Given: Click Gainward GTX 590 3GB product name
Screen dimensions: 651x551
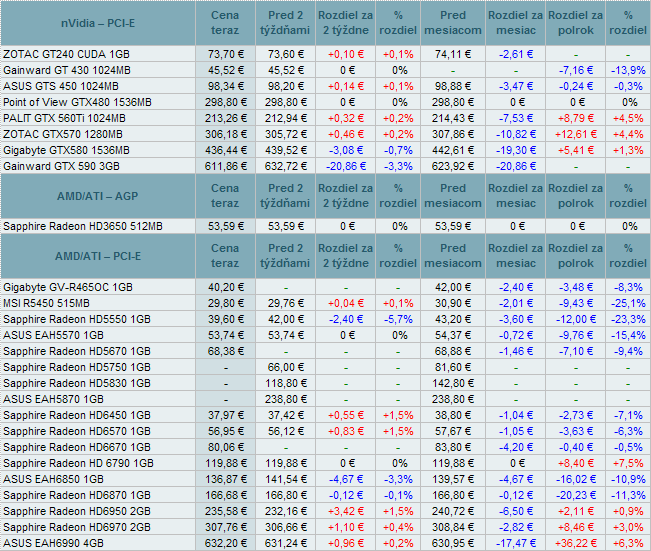Looking at the screenshot, I should (61, 165).
